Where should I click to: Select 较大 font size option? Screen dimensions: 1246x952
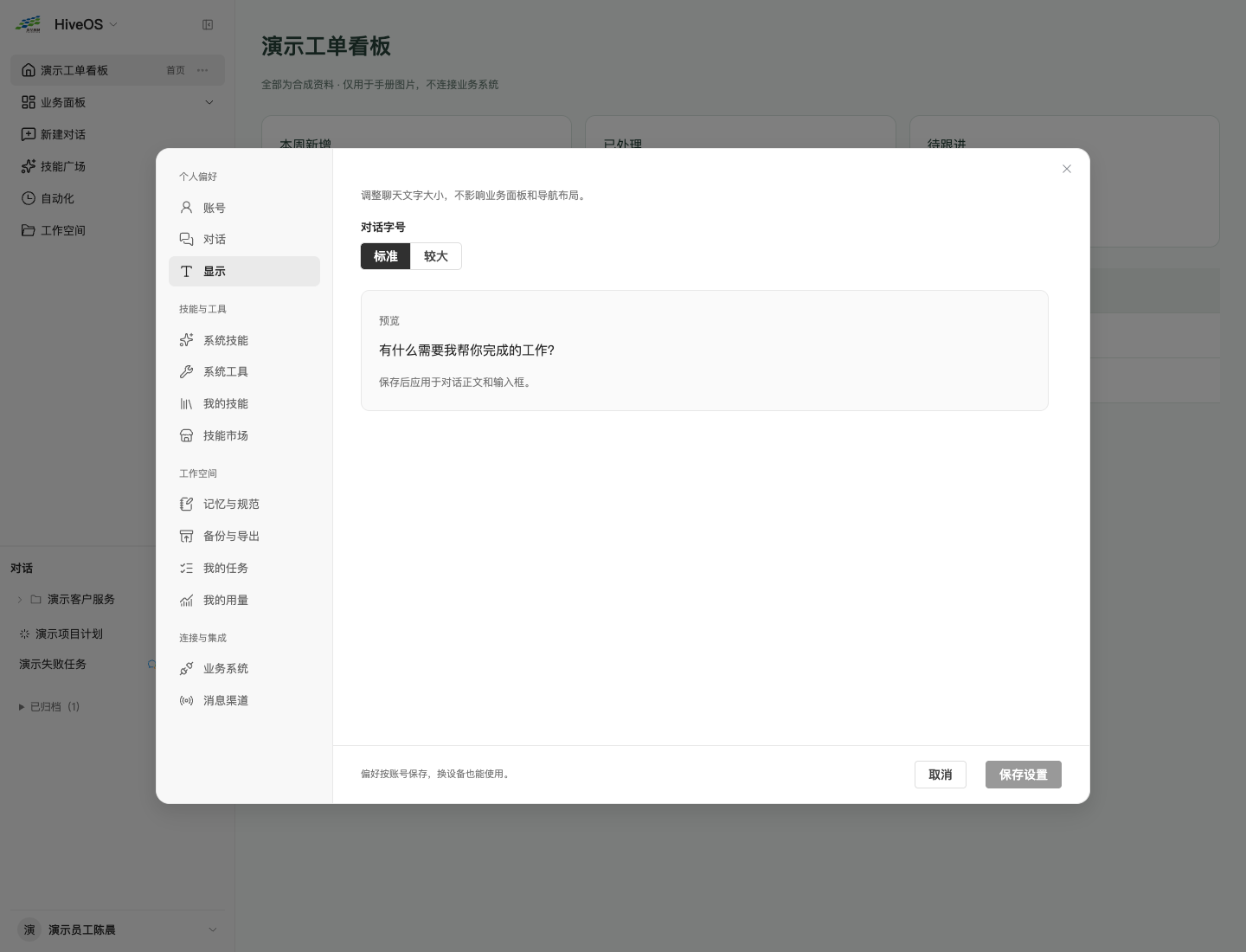[436, 256]
